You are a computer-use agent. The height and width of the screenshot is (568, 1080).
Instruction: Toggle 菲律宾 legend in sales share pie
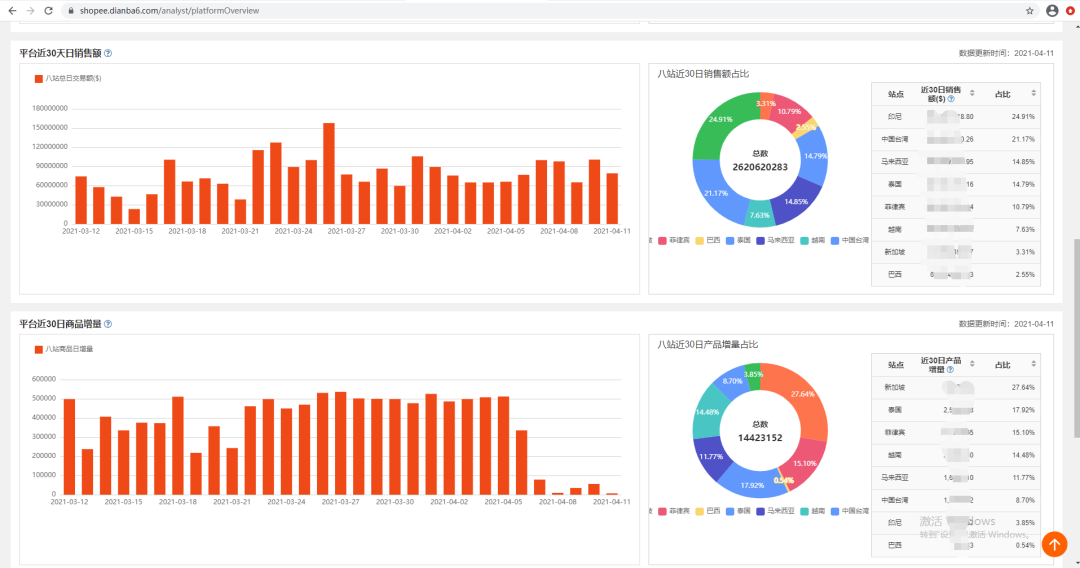pos(674,240)
